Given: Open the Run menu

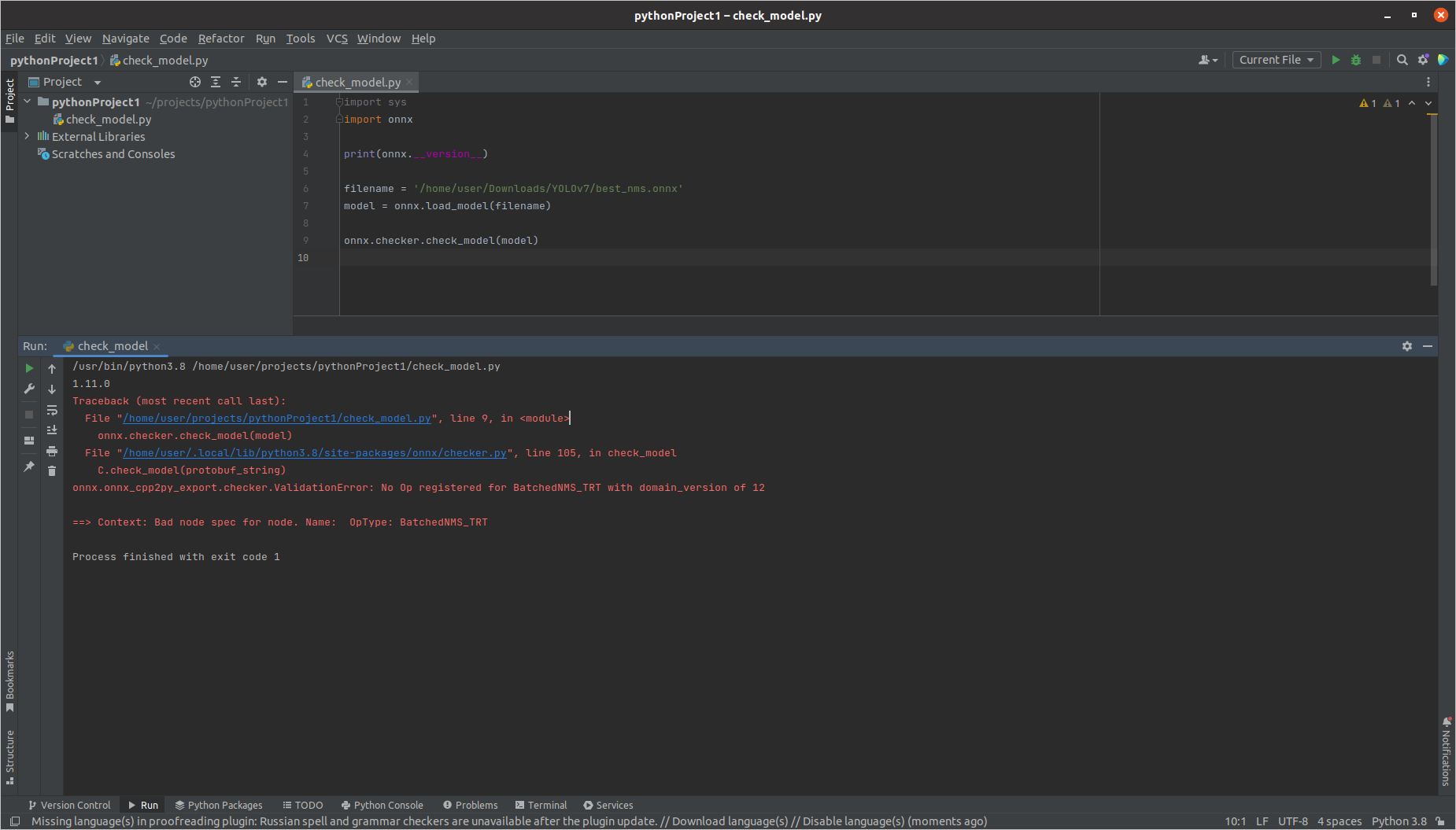Looking at the screenshot, I should (x=265, y=38).
